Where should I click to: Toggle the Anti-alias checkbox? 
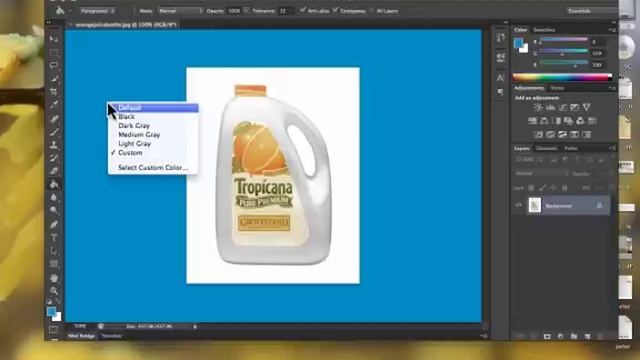[x=303, y=10]
